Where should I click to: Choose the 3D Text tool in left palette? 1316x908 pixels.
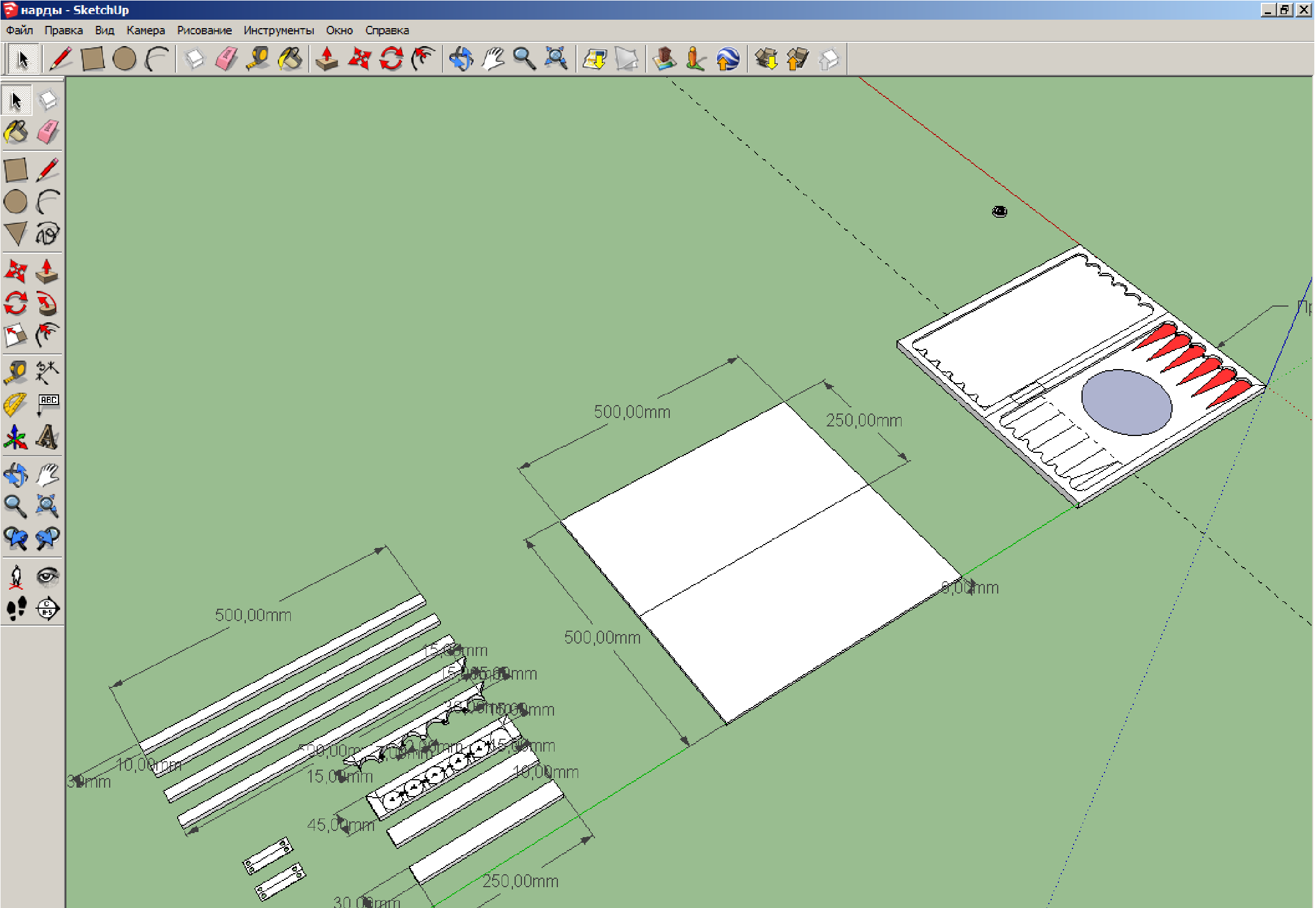tap(48, 437)
